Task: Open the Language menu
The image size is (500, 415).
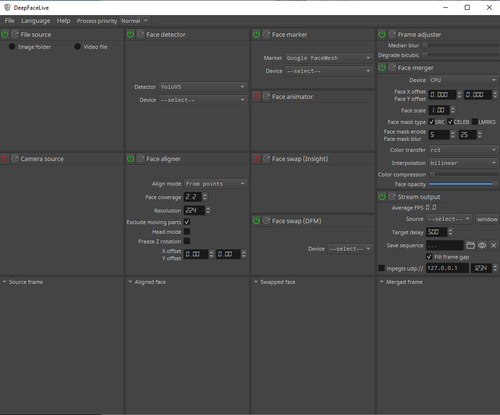Action: 35,21
